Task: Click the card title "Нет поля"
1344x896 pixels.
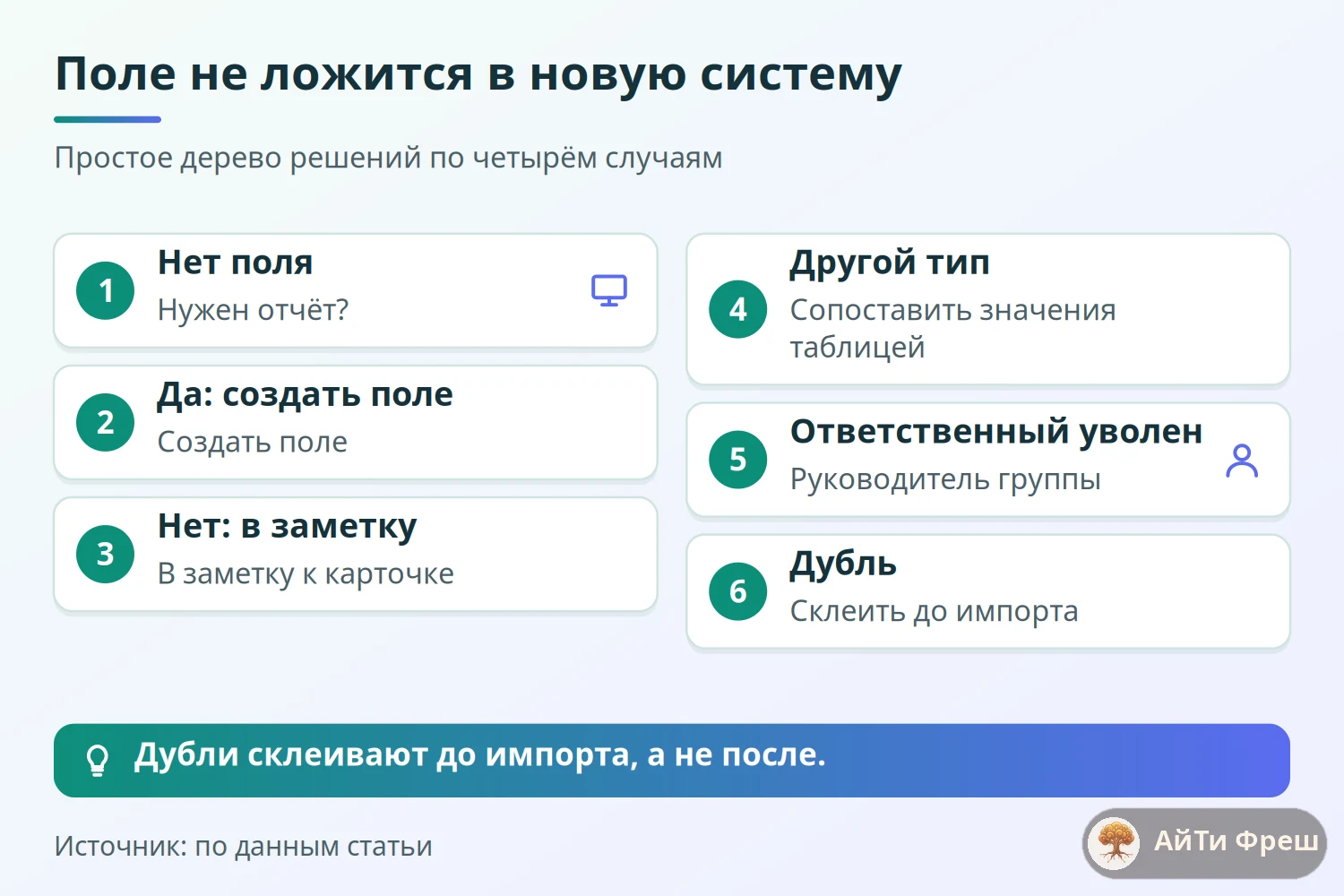Action: pyautogui.click(x=236, y=263)
